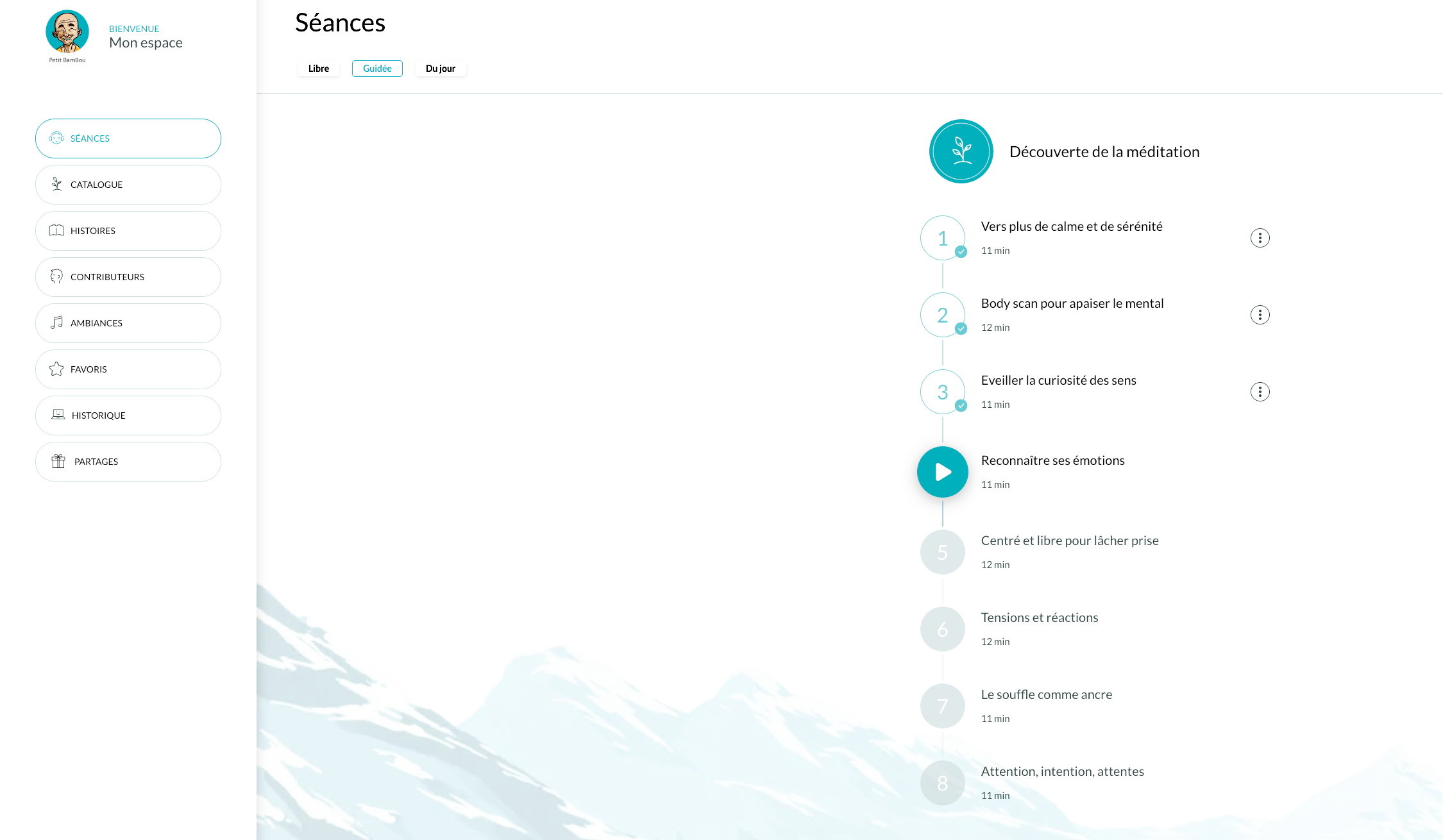The image size is (1443, 840).
Task: Click completed session circle number 2
Action: tap(942, 315)
